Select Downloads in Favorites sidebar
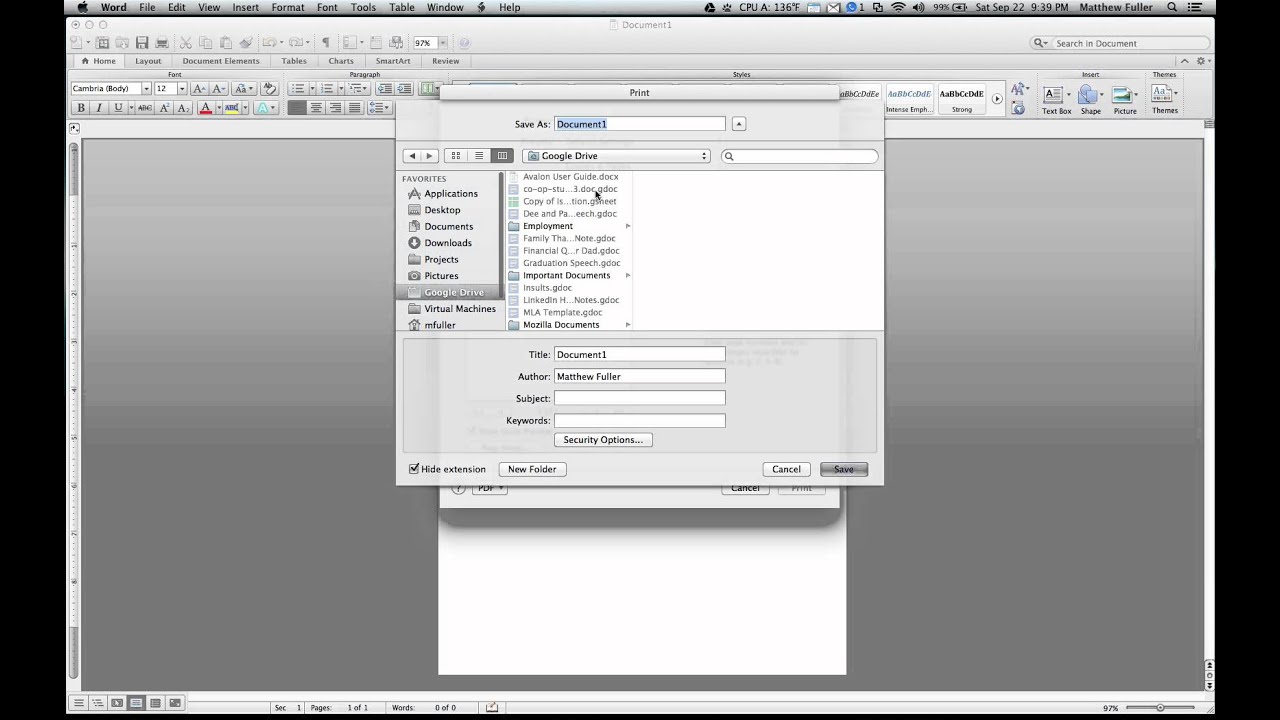The width and height of the screenshot is (1280, 720). [448, 243]
